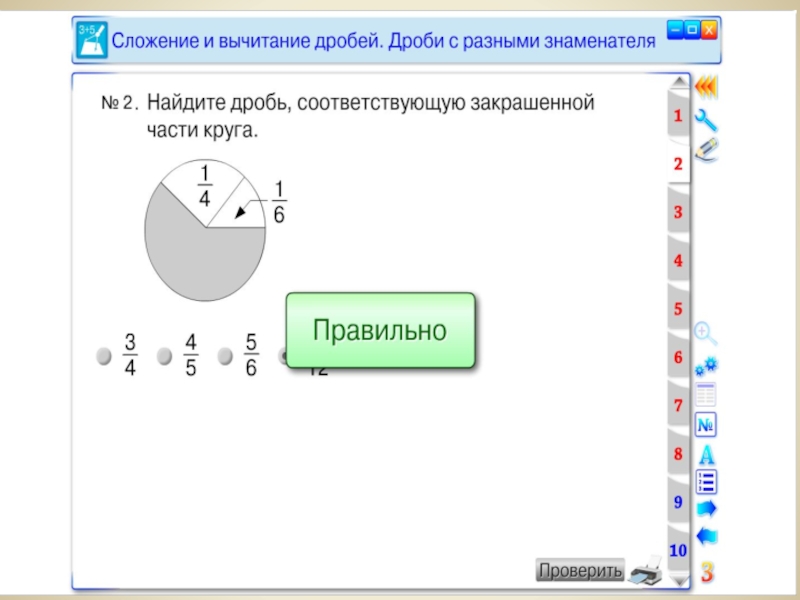Switch to task tab 10
The height and width of the screenshot is (600, 800).
tap(678, 551)
